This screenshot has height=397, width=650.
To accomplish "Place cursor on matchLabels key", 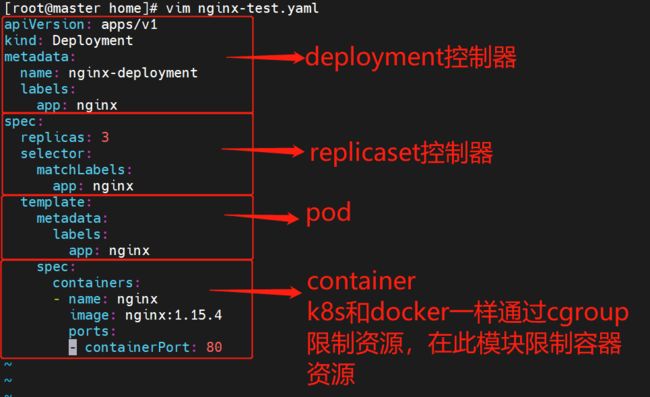I will point(80,170).
